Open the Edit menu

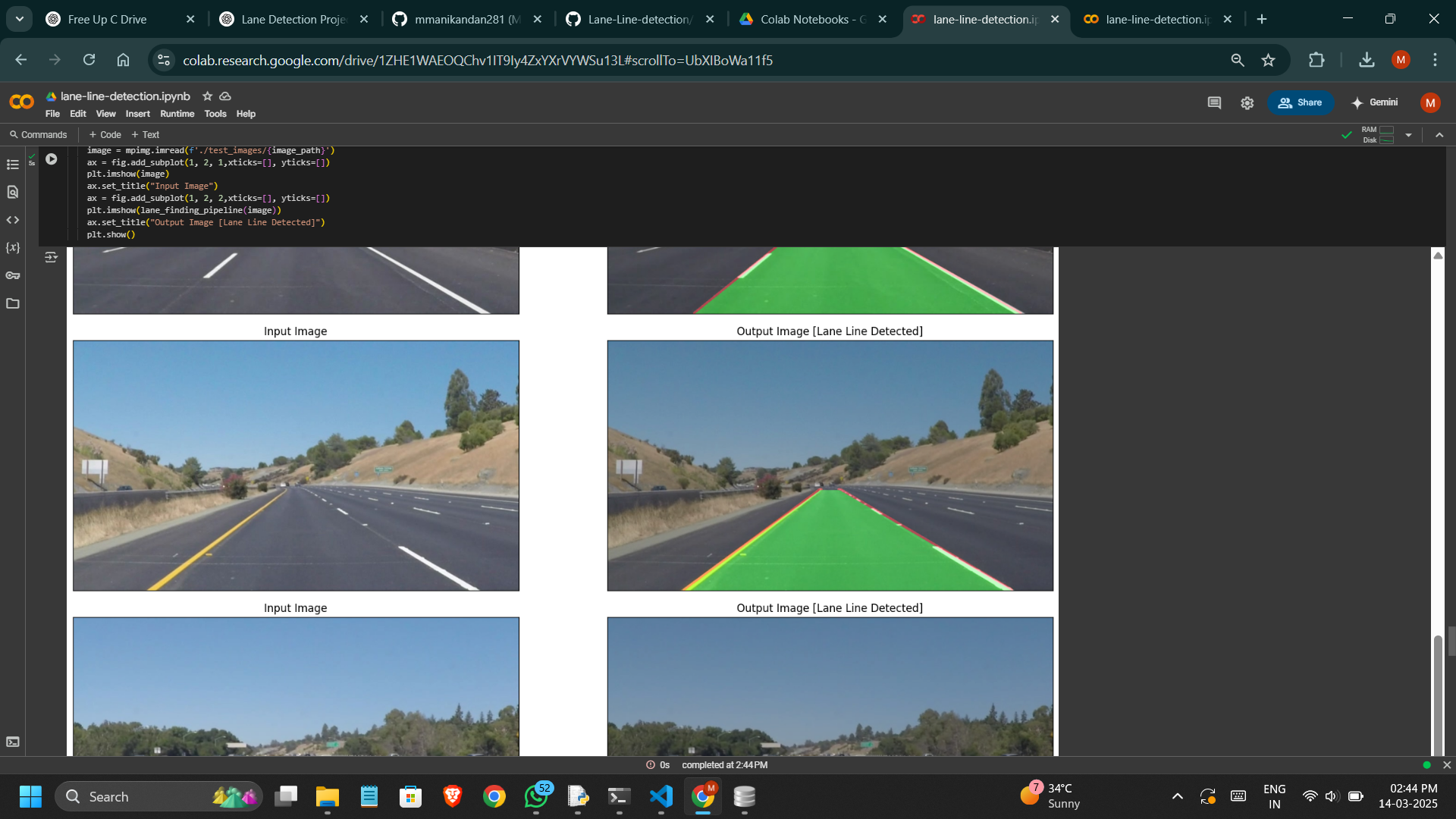78,114
